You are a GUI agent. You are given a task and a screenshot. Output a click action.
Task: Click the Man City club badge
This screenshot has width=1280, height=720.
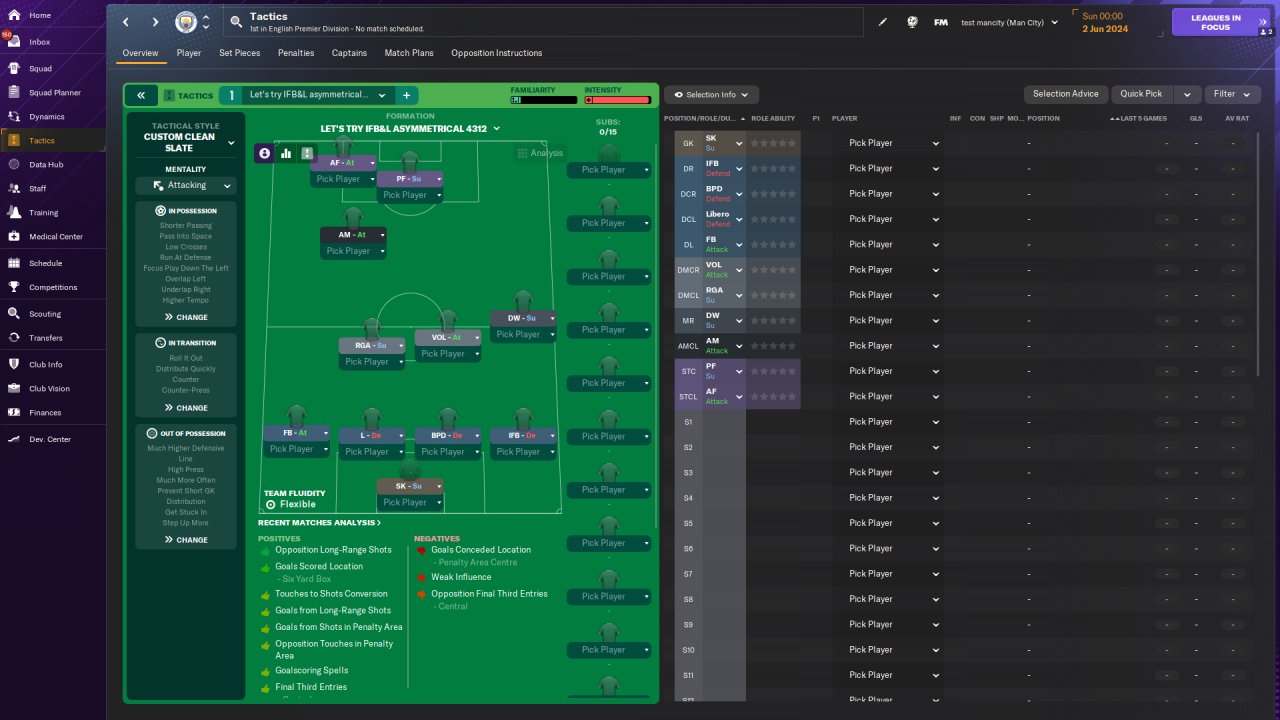(x=186, y=22)
